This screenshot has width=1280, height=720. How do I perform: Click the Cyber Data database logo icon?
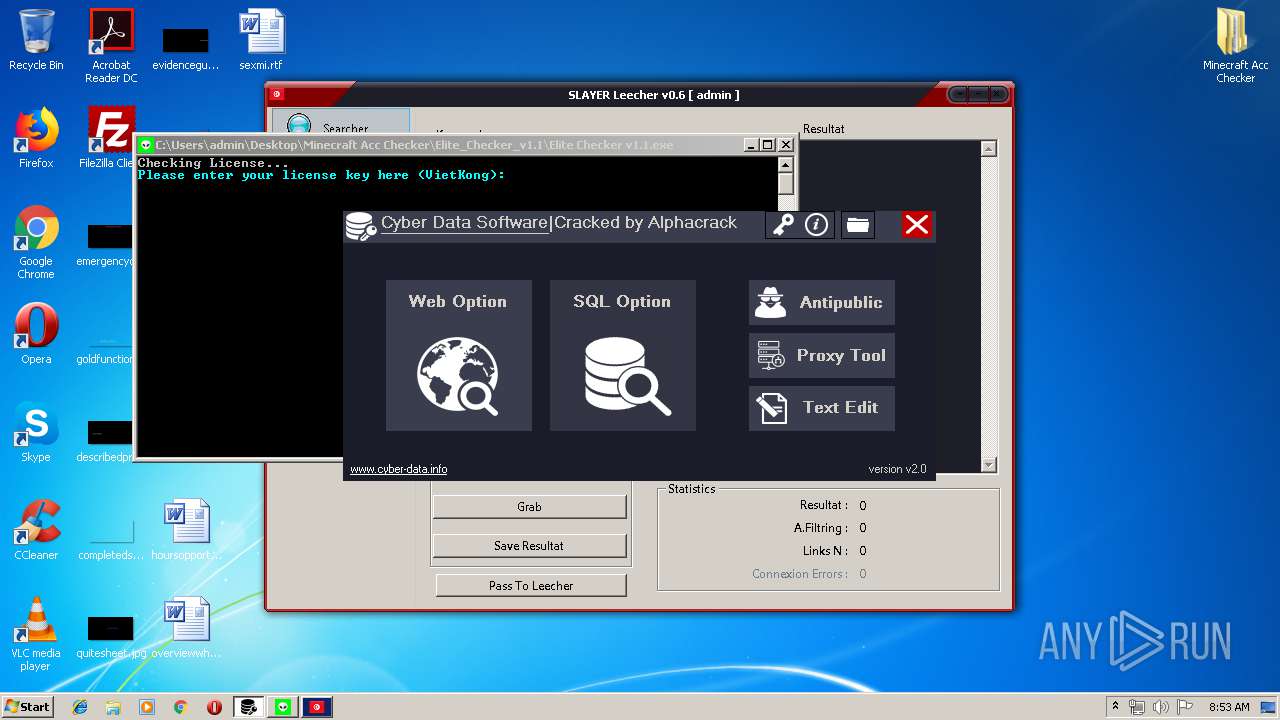[361, 226]
